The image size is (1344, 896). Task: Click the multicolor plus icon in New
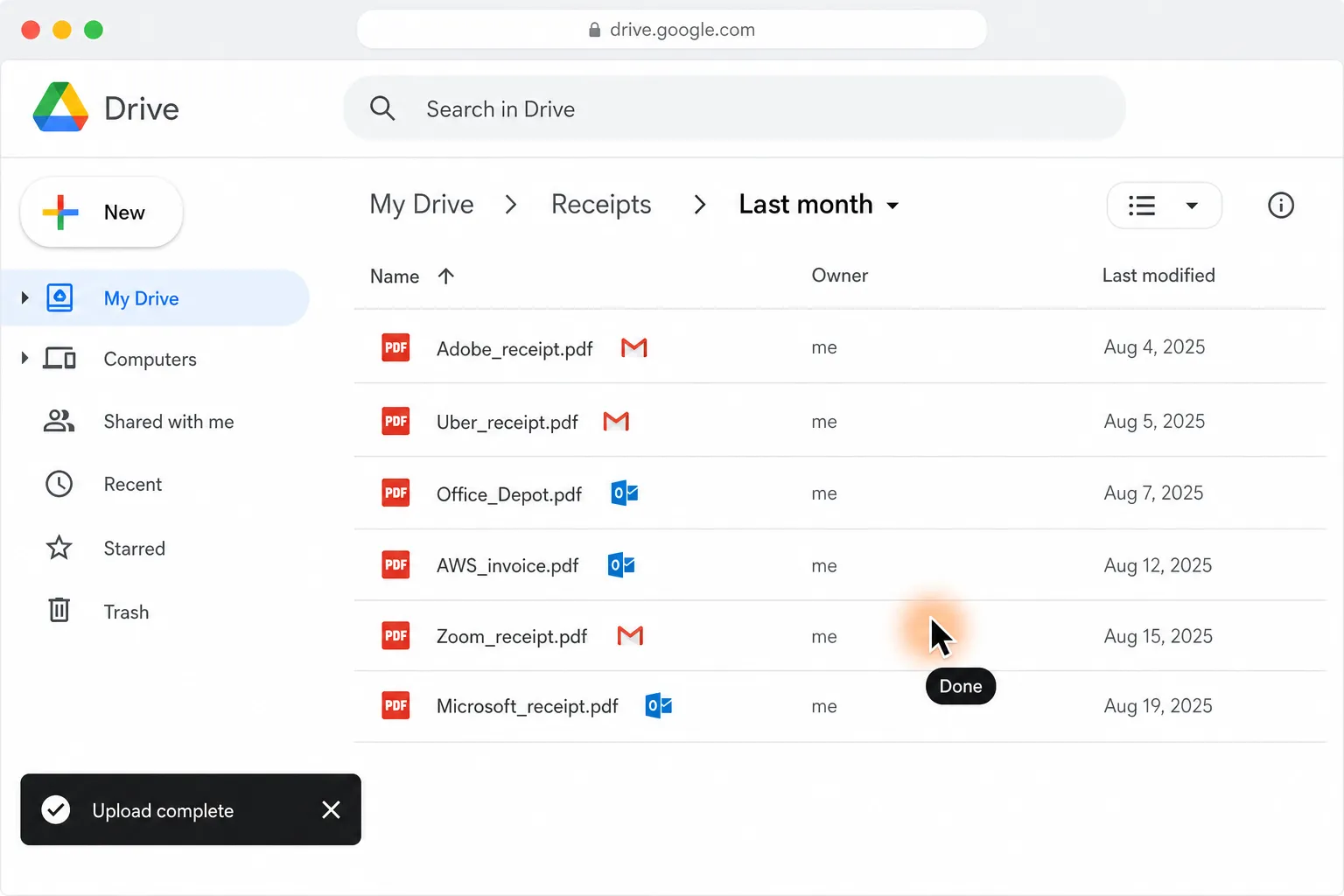[x=60, y=213]
